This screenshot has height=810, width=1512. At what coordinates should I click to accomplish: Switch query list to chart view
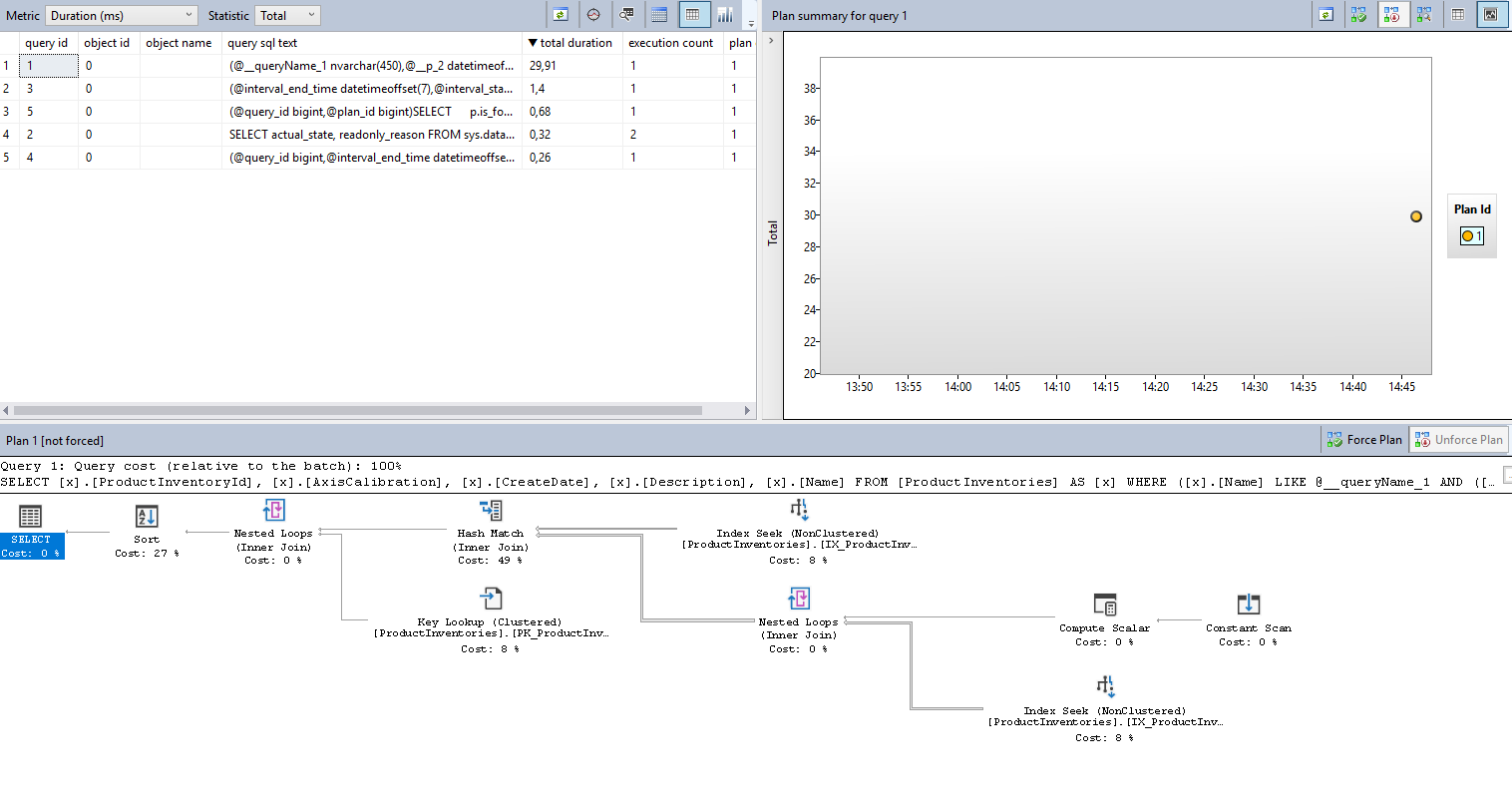click(725, 15)
